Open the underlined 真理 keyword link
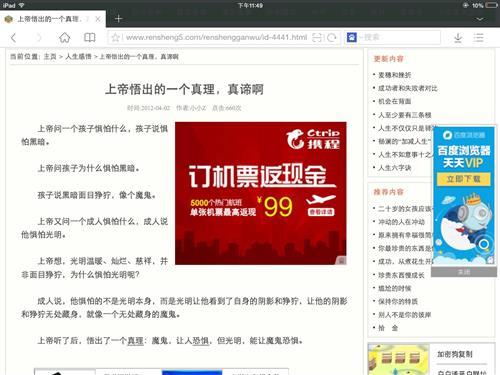500x375 pixels. [135, 341]
